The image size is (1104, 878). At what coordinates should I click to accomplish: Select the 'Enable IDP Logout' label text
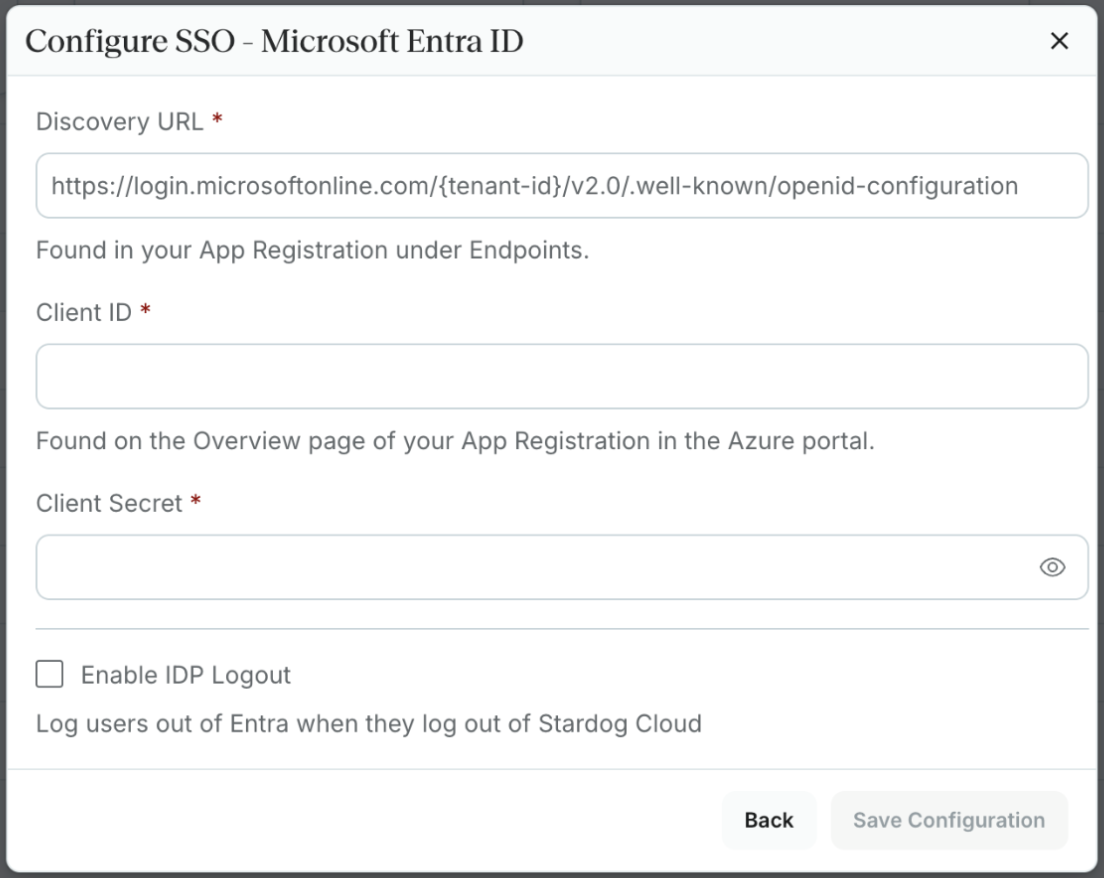(x=186, y=675)
